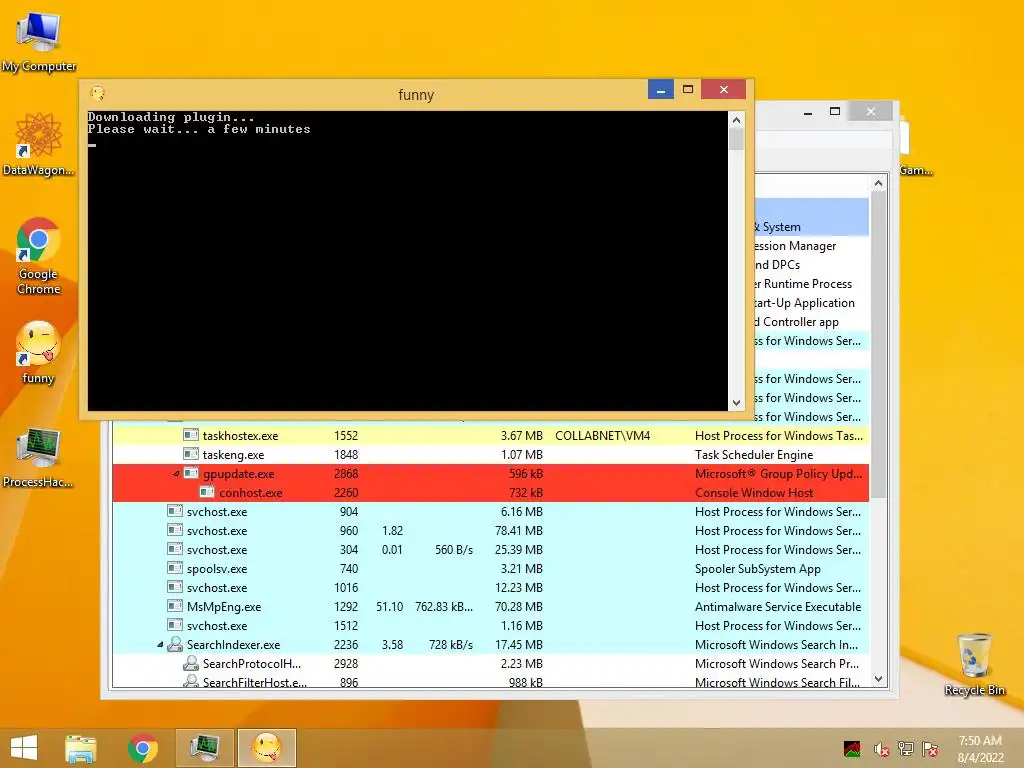Click 70.28 MB memory value
1024x768 pixels.
click(x=519, y=607)
